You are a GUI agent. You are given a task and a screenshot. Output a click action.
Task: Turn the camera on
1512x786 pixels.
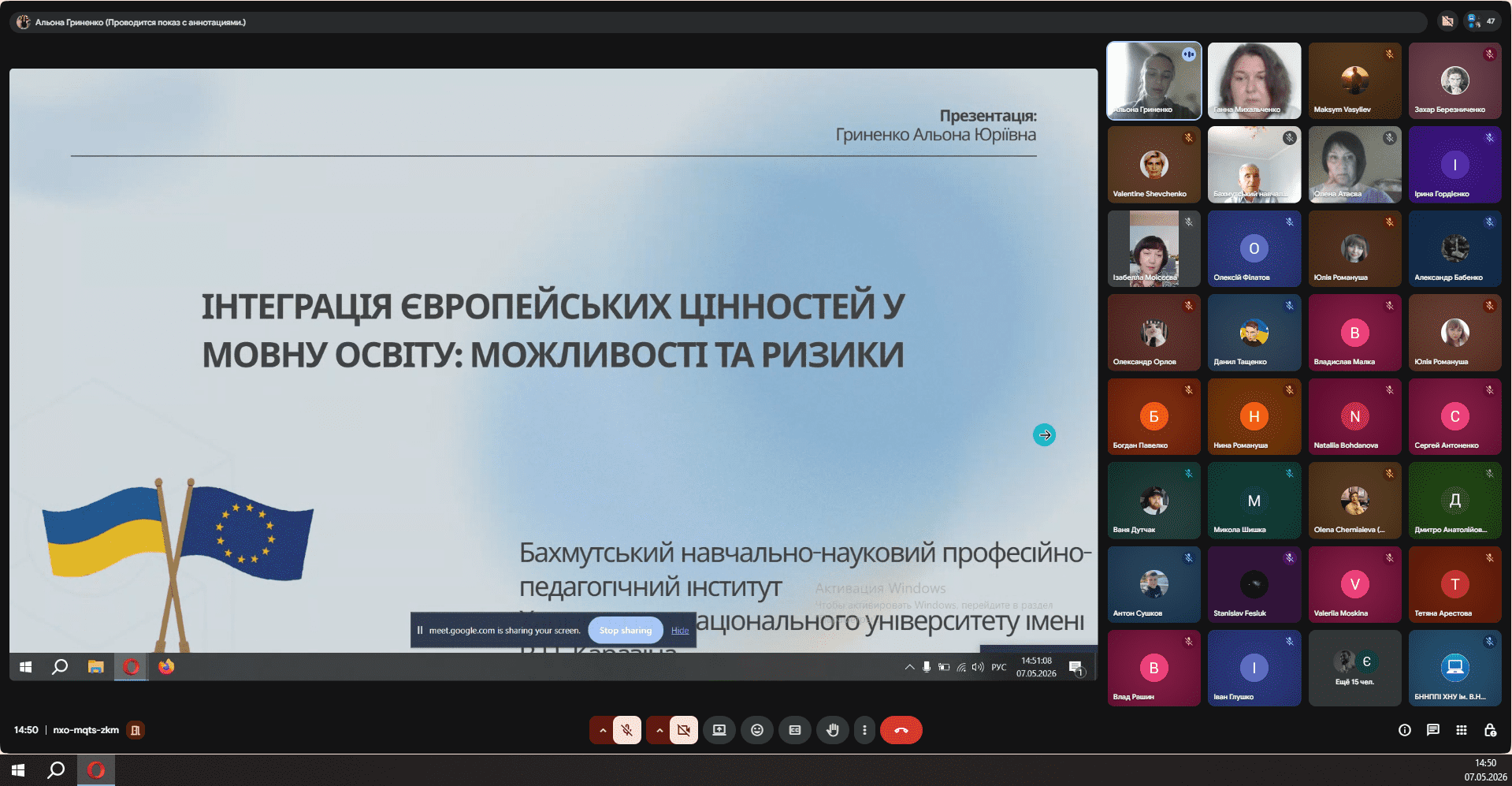[684, 730]
